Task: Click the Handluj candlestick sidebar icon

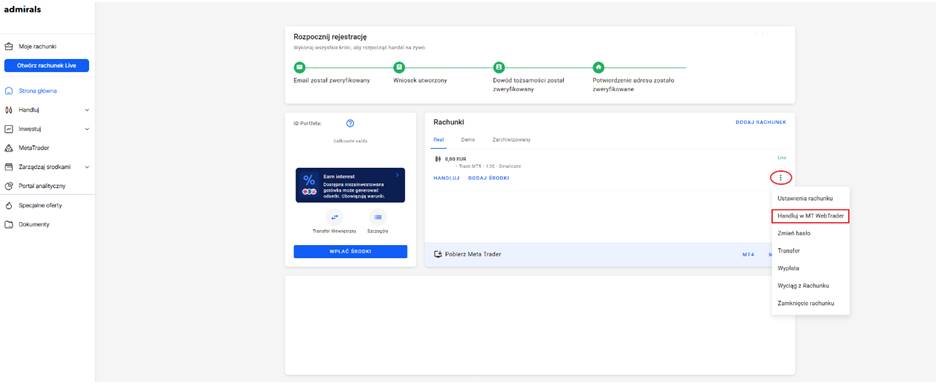Action: [x=8, y=110]
